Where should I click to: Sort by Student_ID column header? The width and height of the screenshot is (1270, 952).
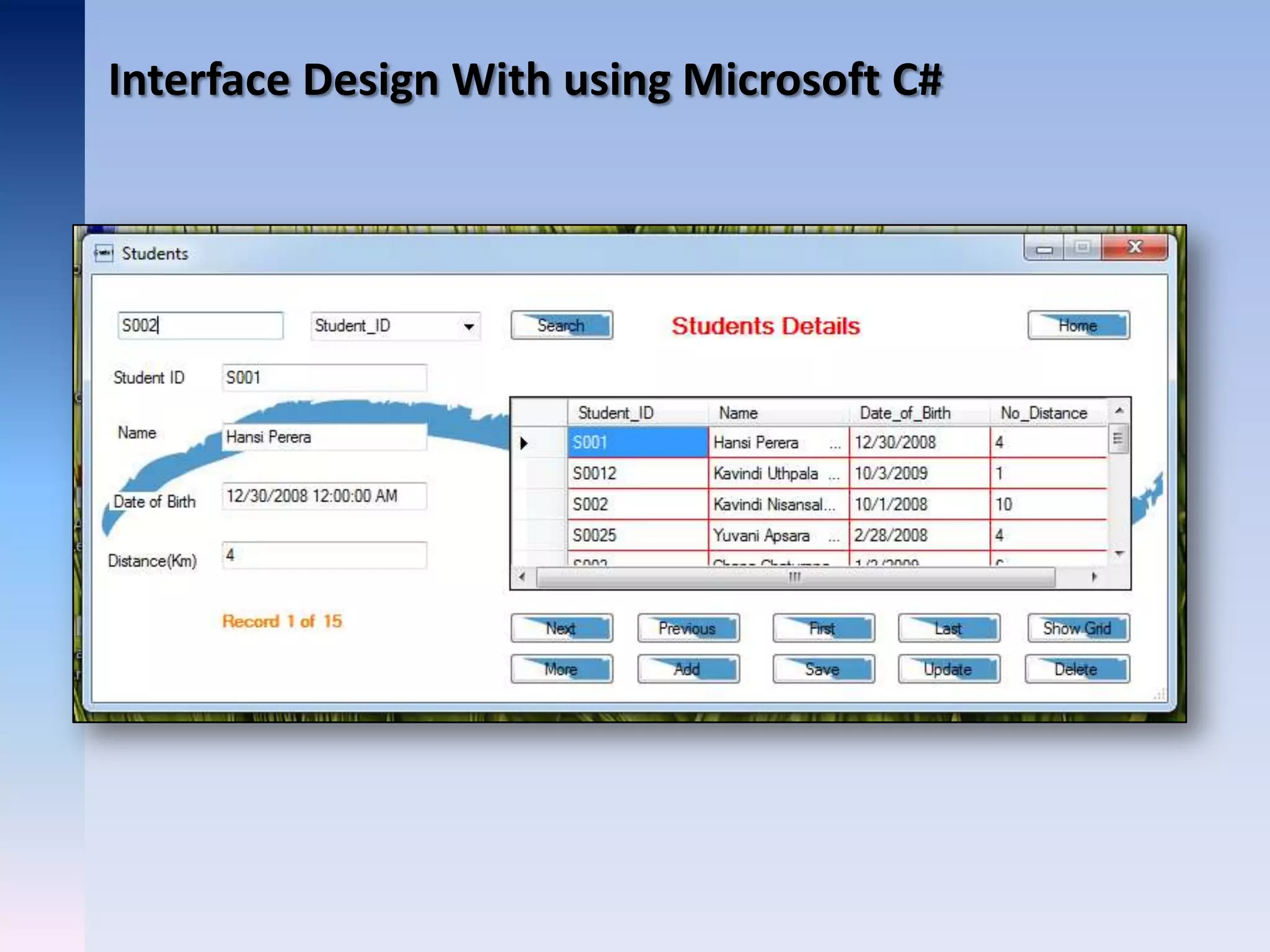(x=637, y=413)
